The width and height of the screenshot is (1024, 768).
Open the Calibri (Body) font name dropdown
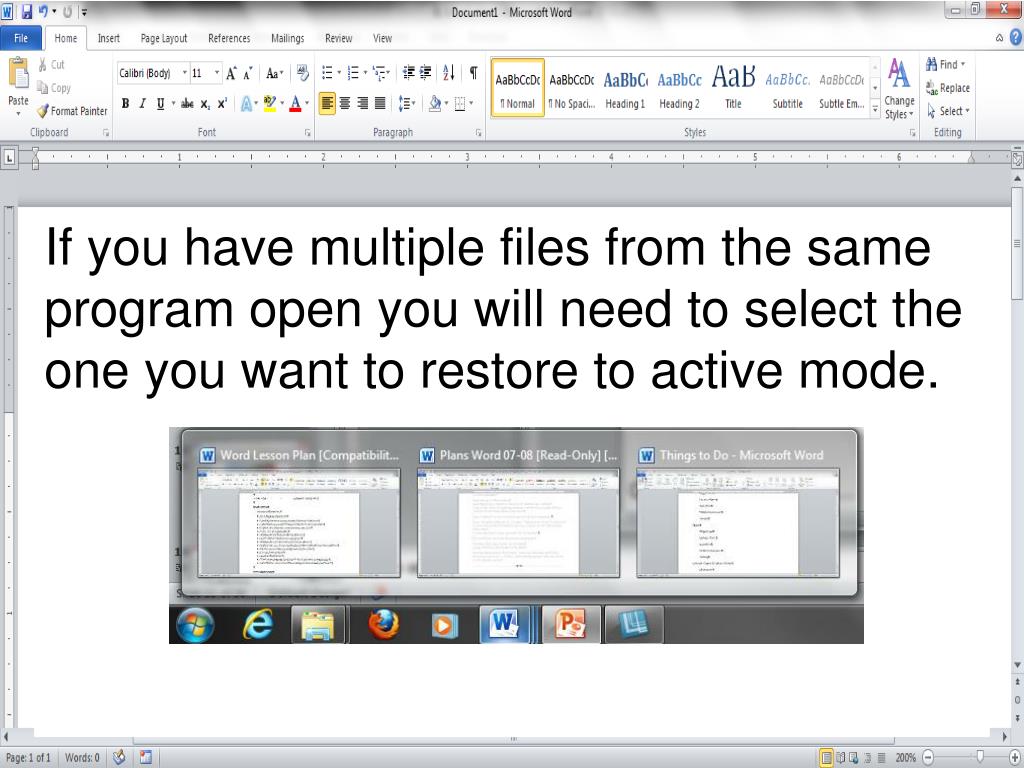185,73
